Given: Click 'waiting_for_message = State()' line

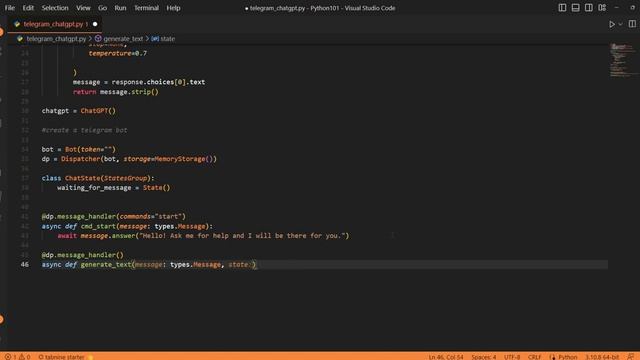Looking at the screenshot, I should (113, 188).
